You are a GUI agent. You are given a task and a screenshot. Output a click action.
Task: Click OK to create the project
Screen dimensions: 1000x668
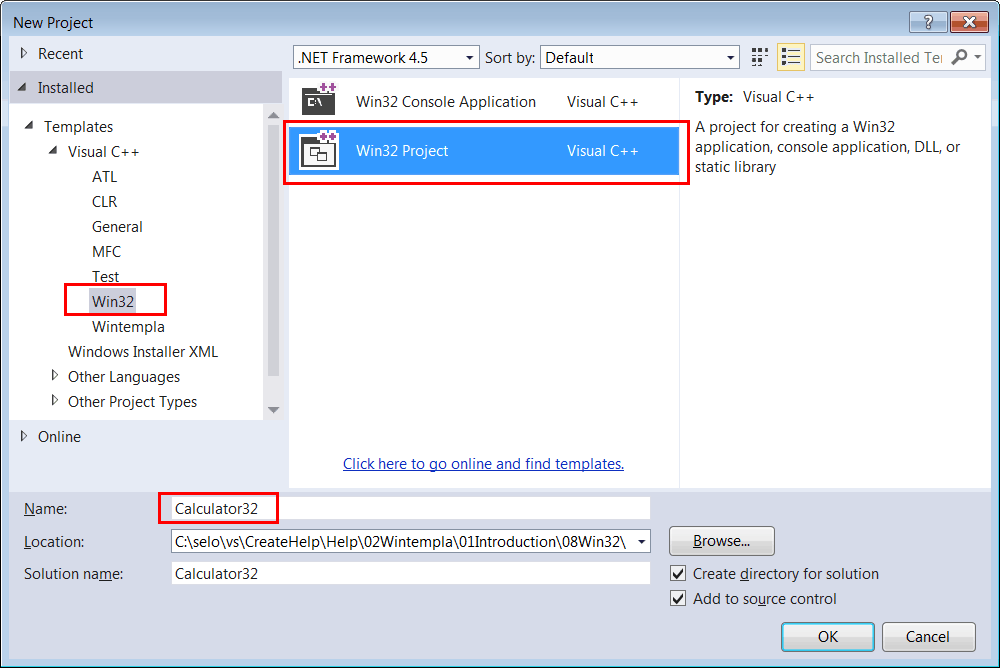828,637
